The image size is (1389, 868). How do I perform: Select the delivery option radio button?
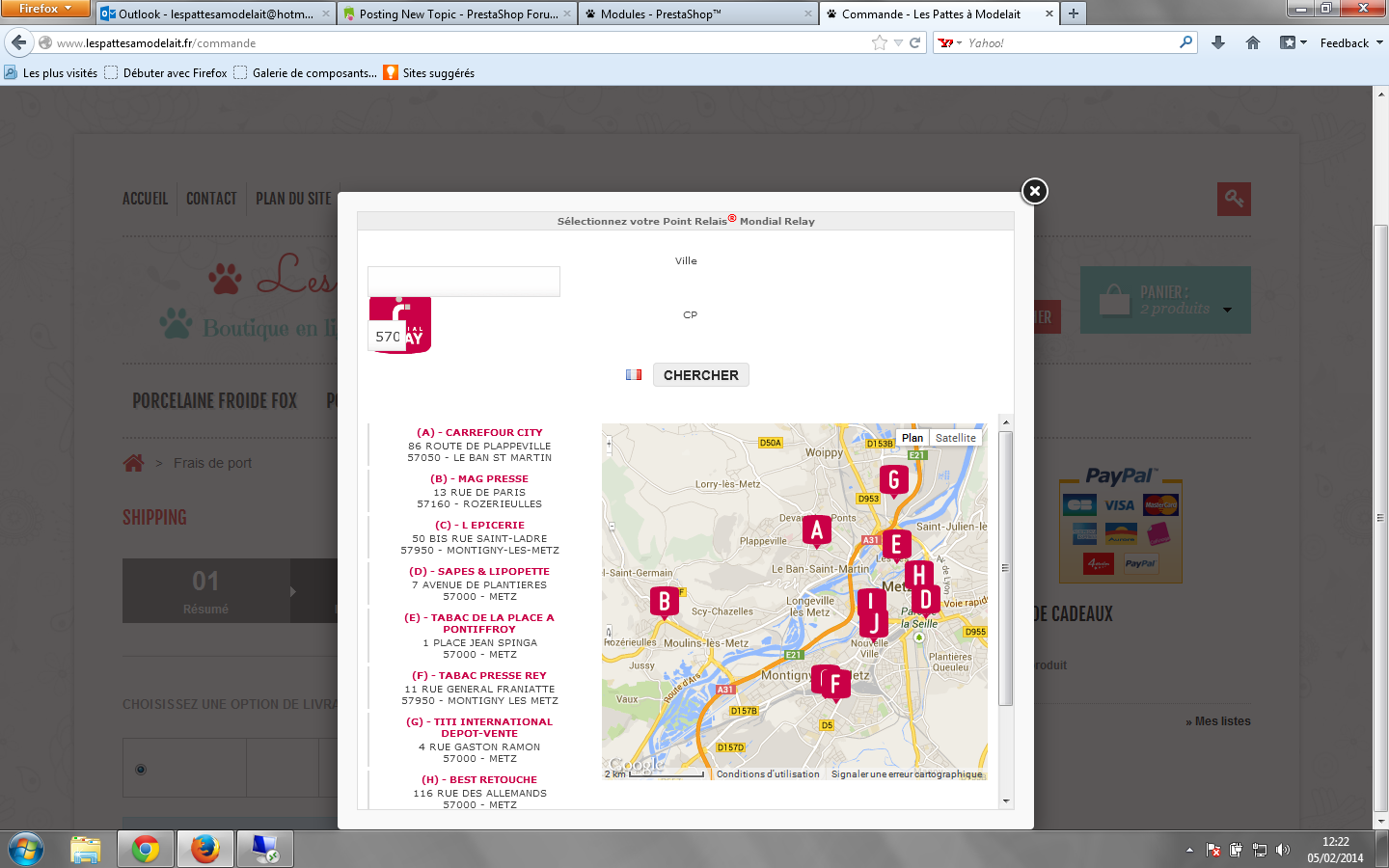pos(141,770)
